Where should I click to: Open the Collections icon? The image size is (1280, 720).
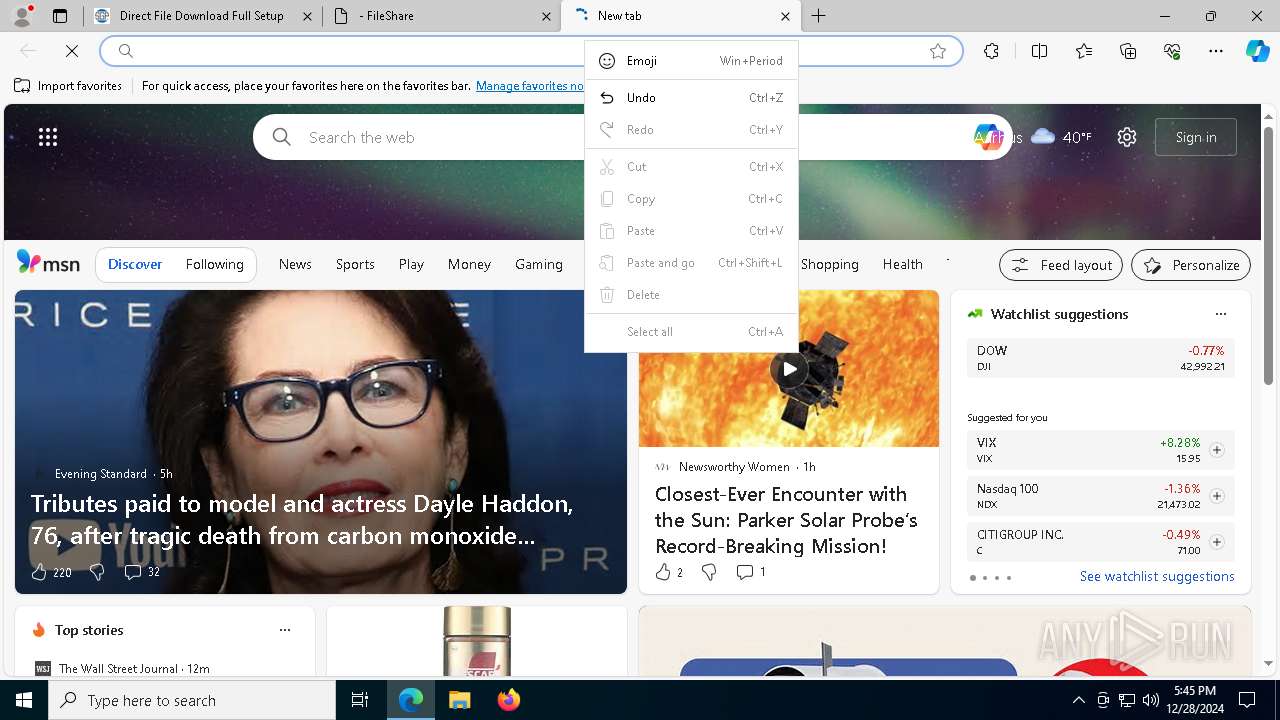coord(1128,51)
